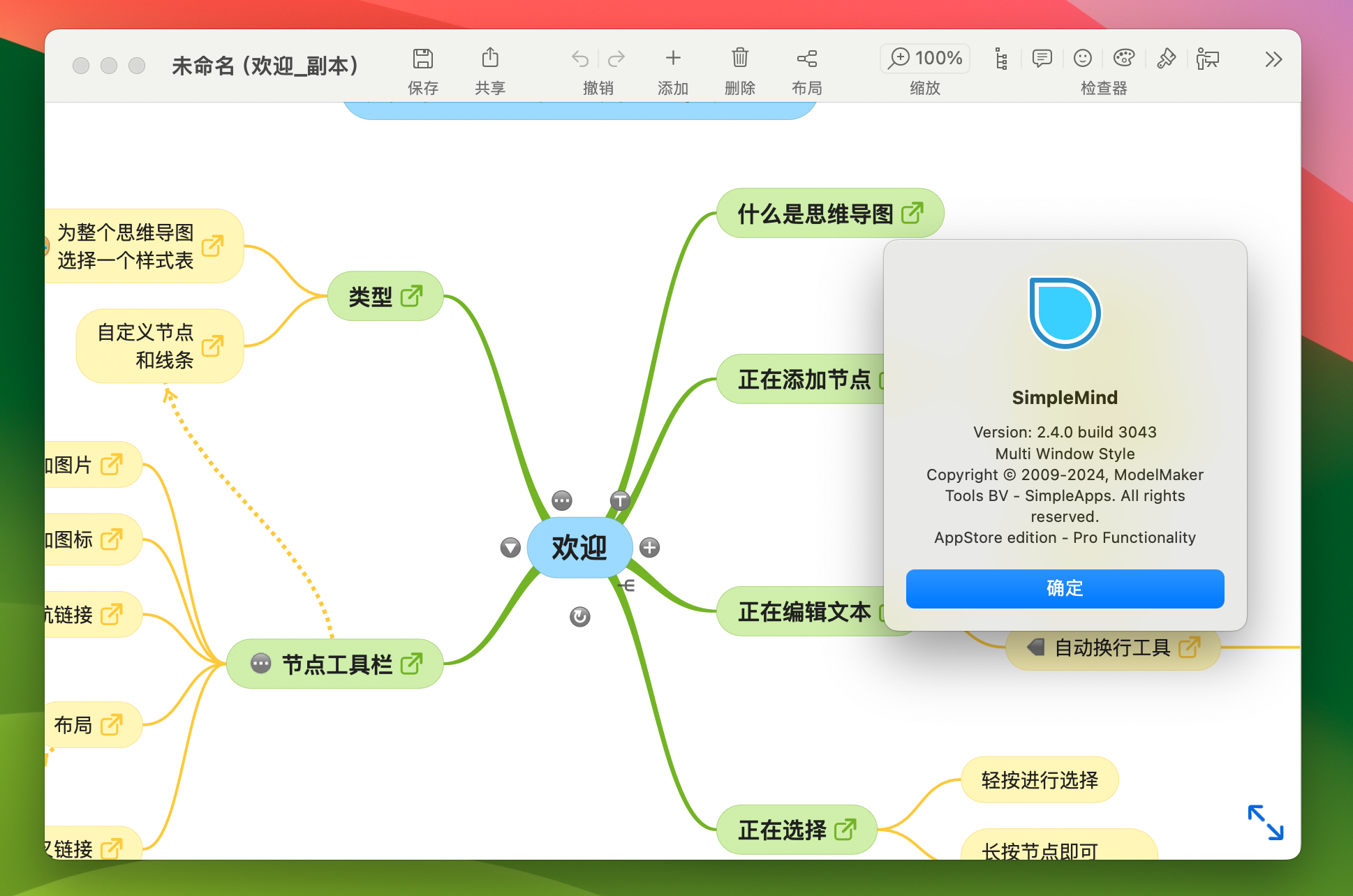Click the 删除 trash icon
The image size is (1353, 896).
point(739,59)
